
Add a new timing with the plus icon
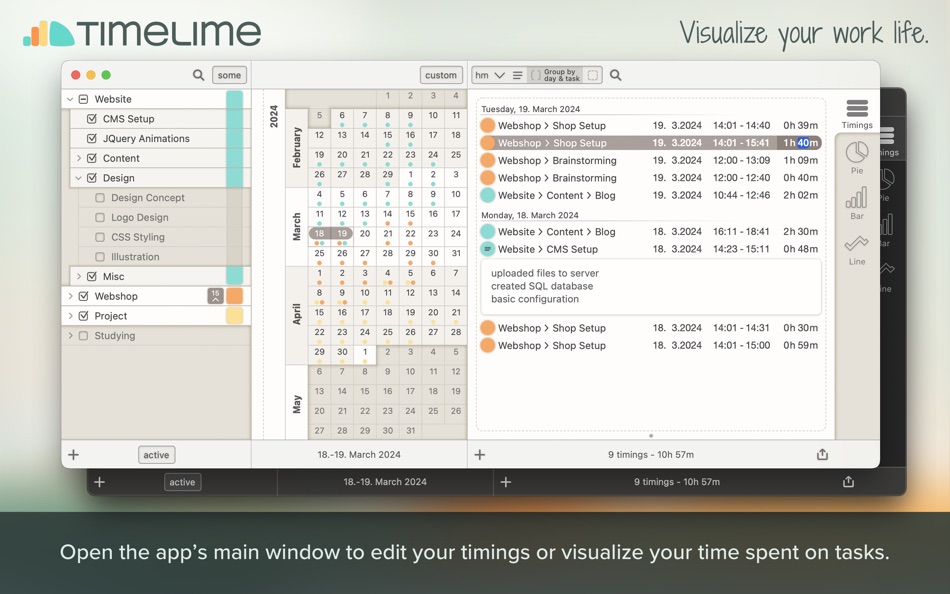pos(480,455)
